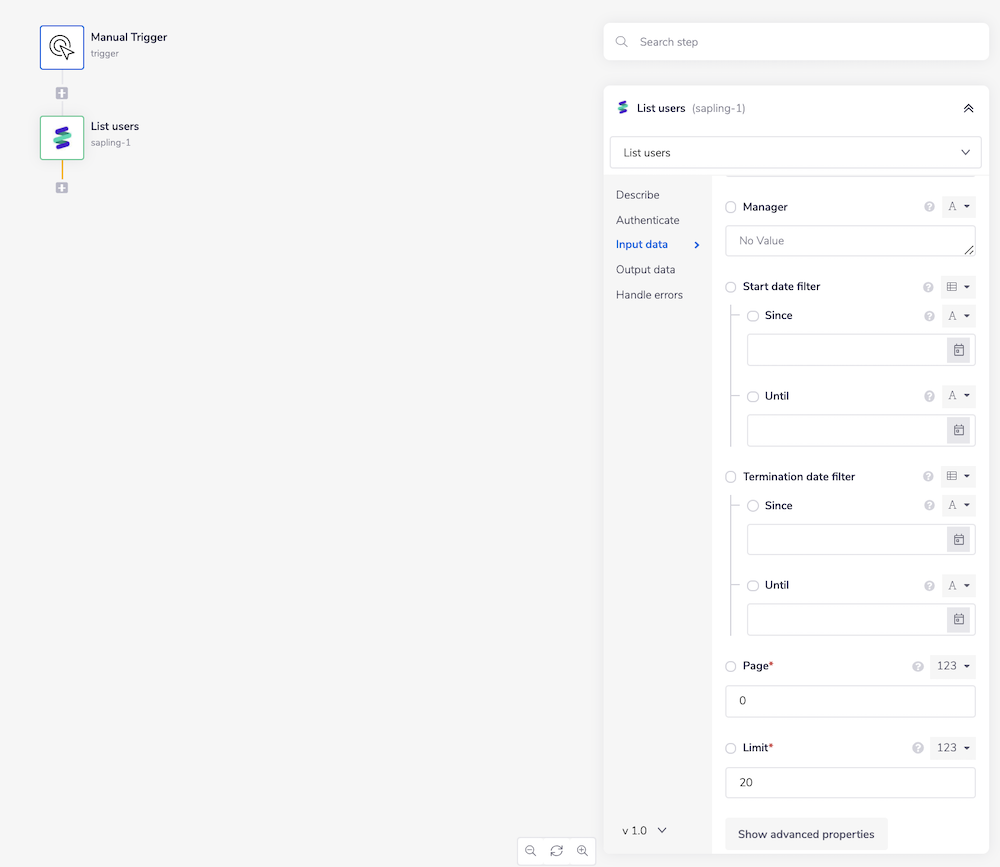
Task: Toggle the Manager radio button
Action: point(731,207)
